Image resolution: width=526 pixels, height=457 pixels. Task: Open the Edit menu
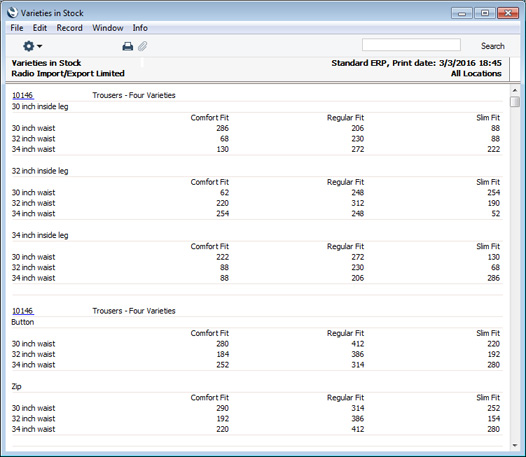tap(40, 28)
